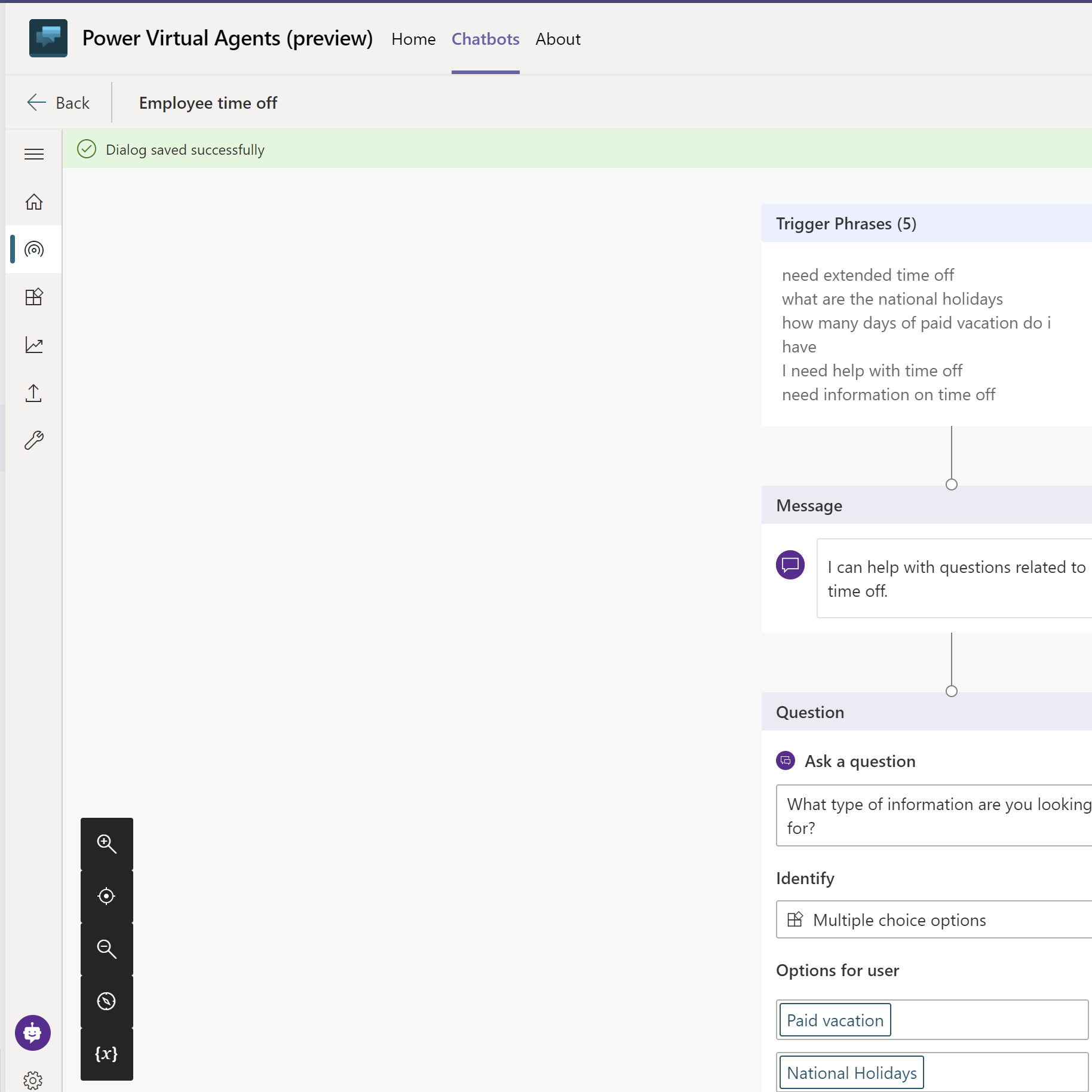Click the 'Dialog saved successfully' checkmark icon

pos(87,149)
